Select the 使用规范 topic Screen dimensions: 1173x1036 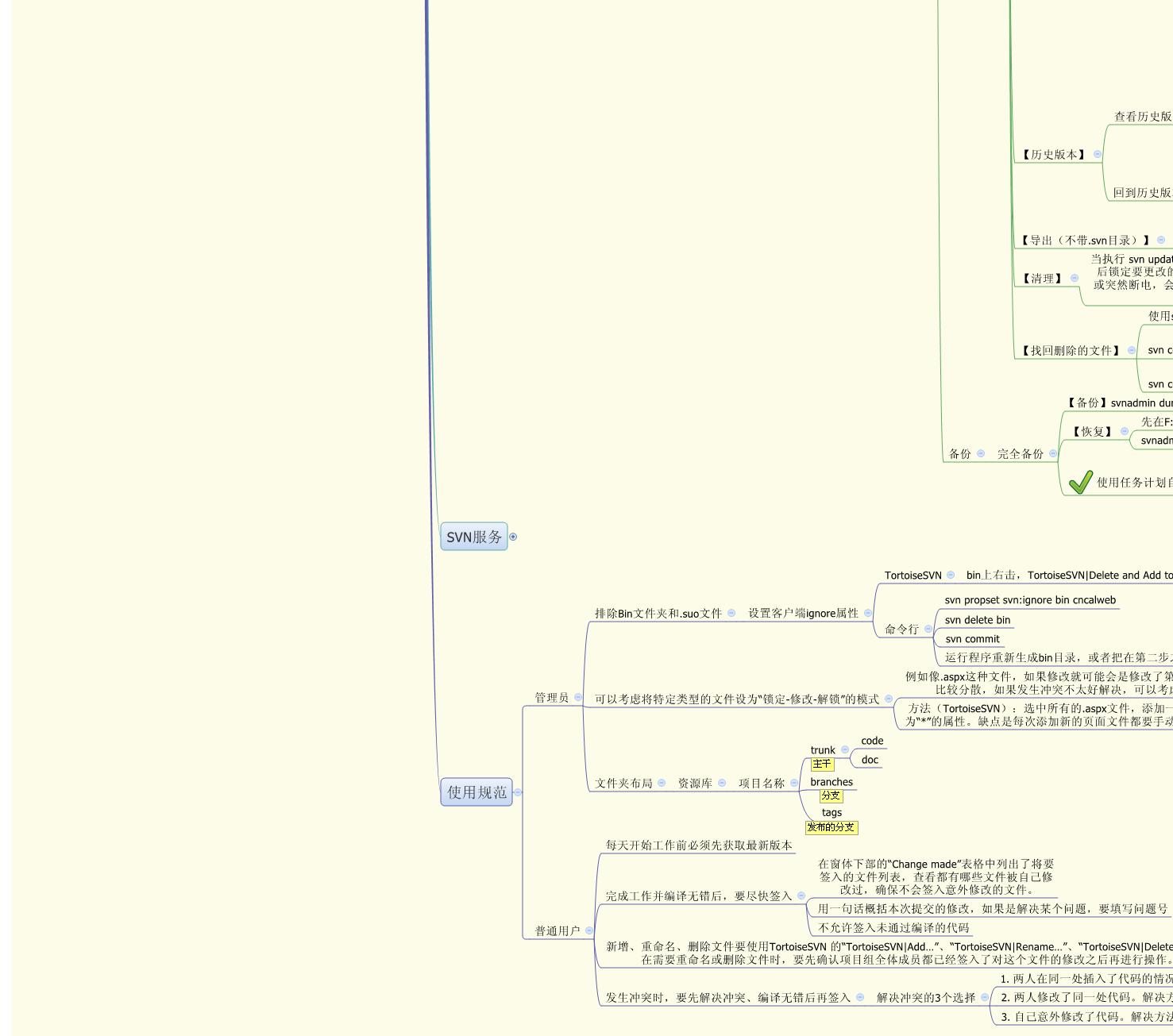[x=477, y=791]
